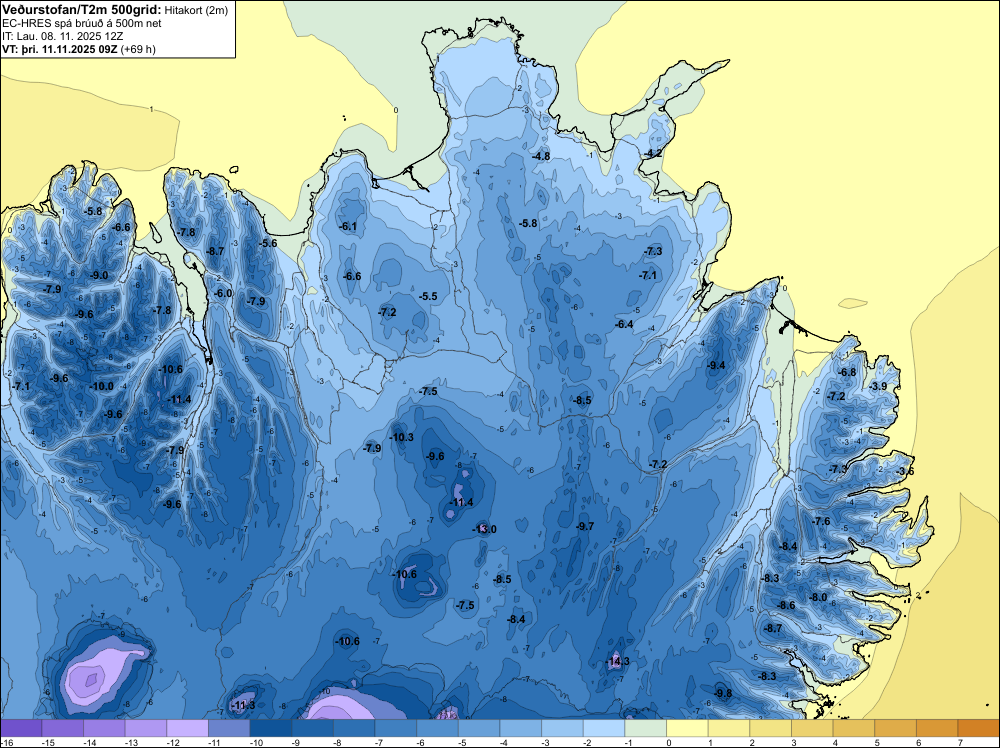Pick the light purple swatch between -13 and -12

[145, 728]
